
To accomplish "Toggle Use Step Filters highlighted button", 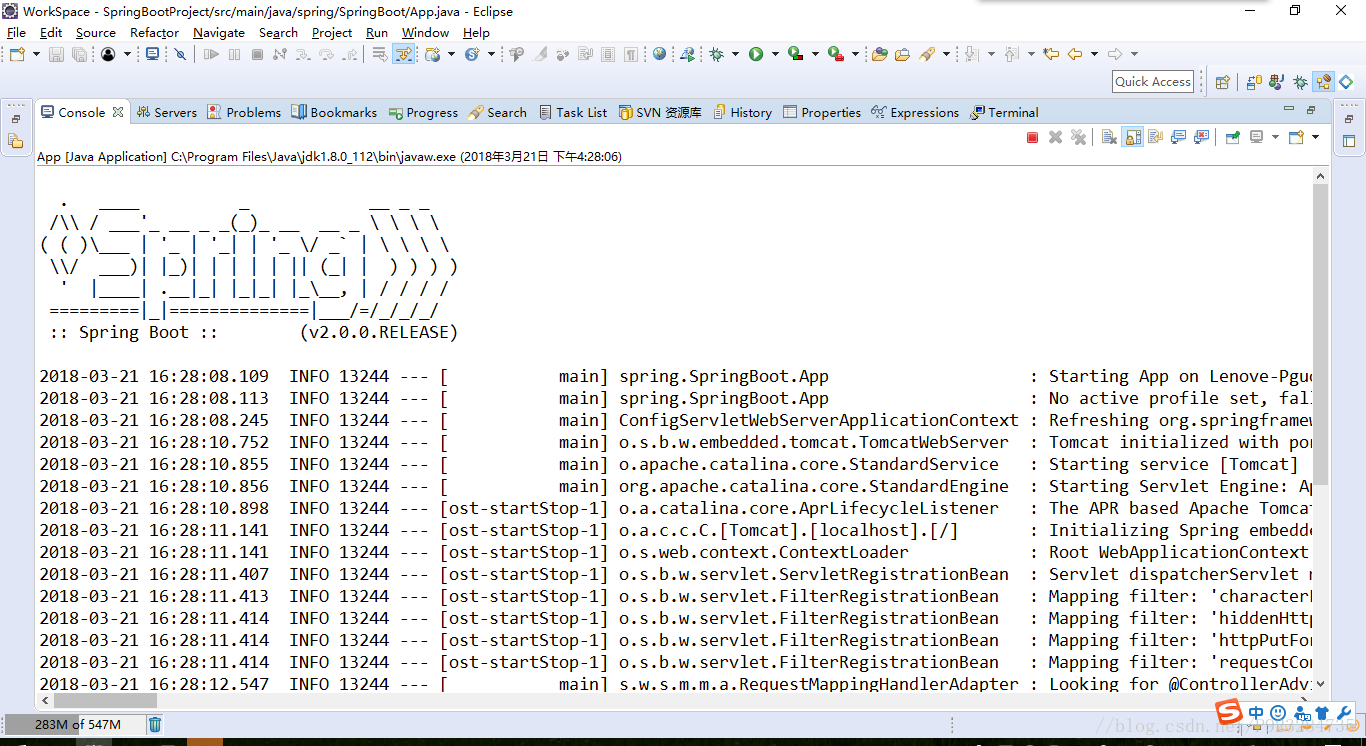I will pos(403,54).
